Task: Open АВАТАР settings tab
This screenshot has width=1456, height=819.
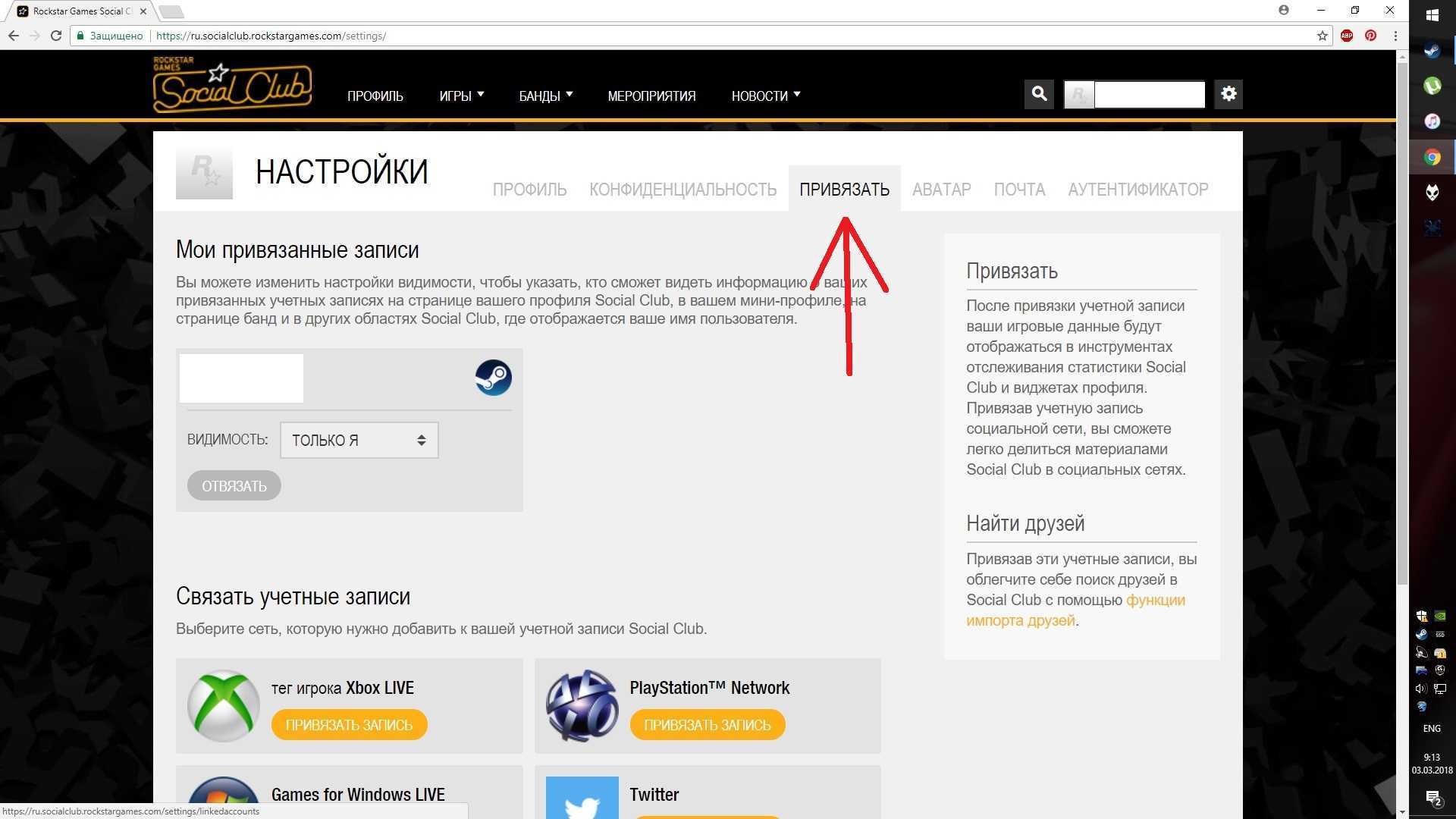Action: [x=941, y=189]
